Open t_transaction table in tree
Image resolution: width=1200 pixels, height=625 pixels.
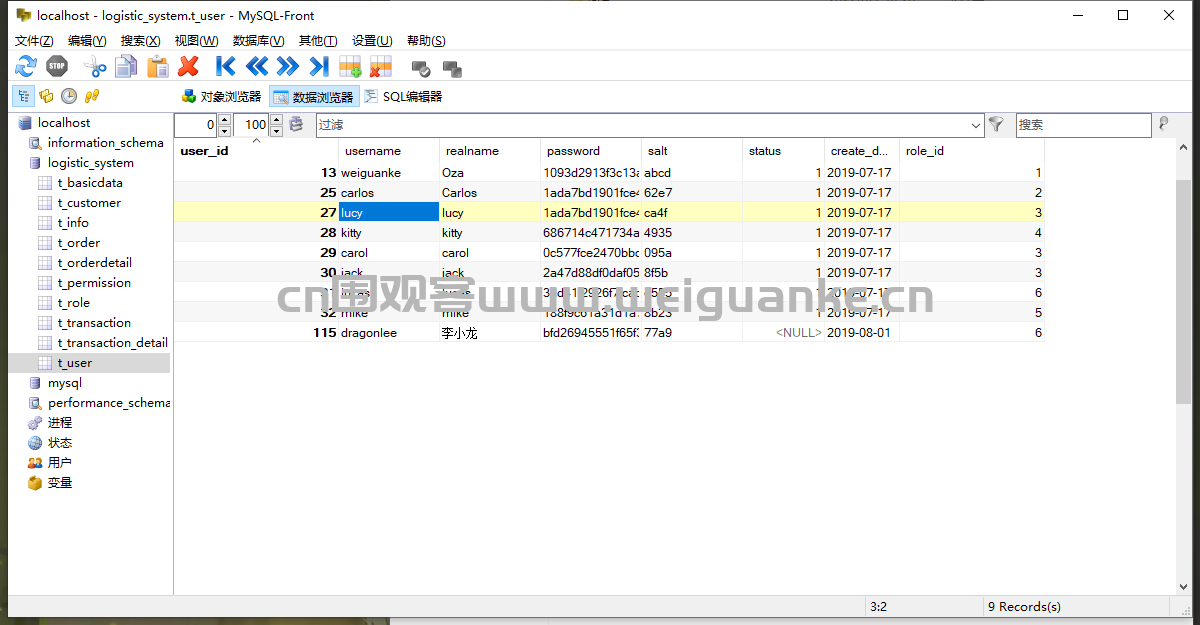point(94,323)
